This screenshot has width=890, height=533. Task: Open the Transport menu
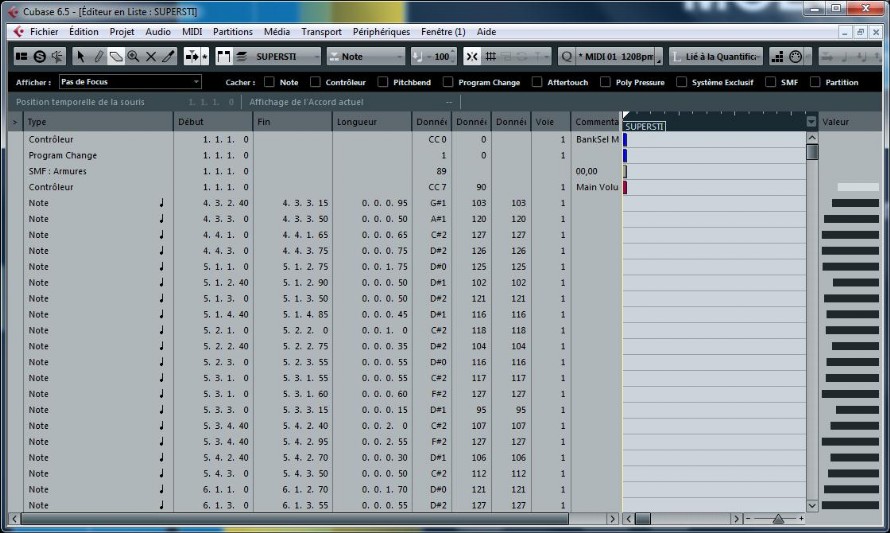pyautogui.click(x=321, y=32)
